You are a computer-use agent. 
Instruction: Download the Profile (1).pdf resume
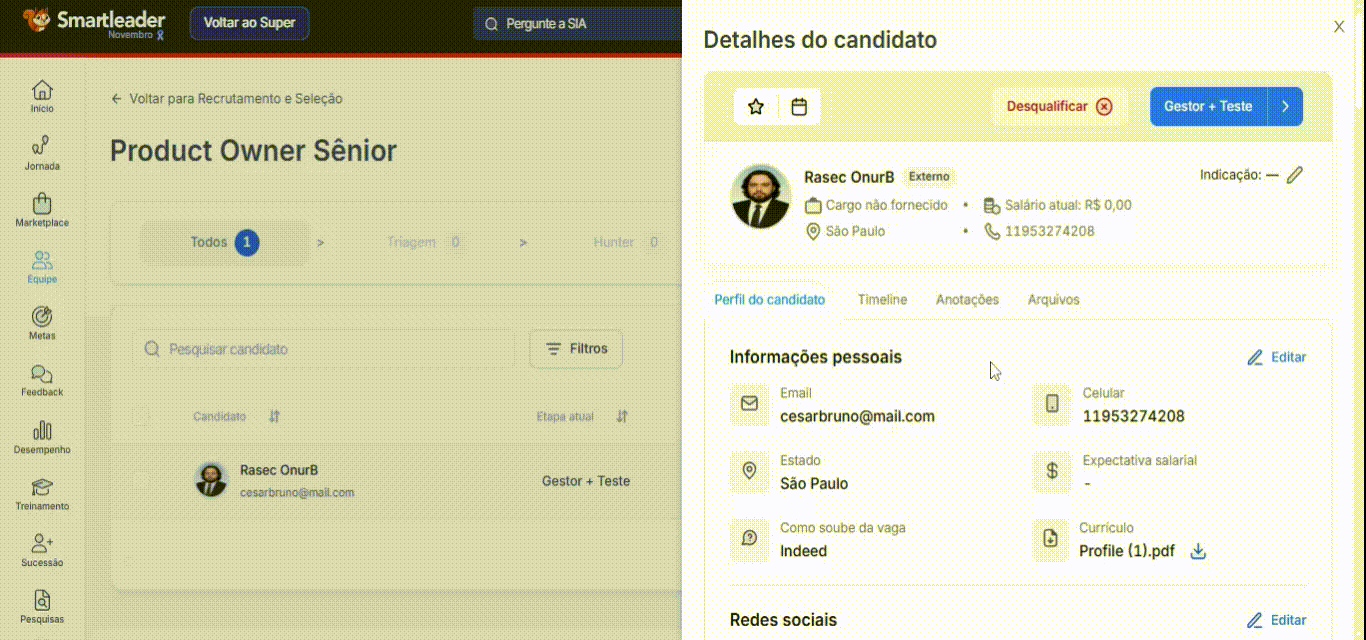(1198, 551)
